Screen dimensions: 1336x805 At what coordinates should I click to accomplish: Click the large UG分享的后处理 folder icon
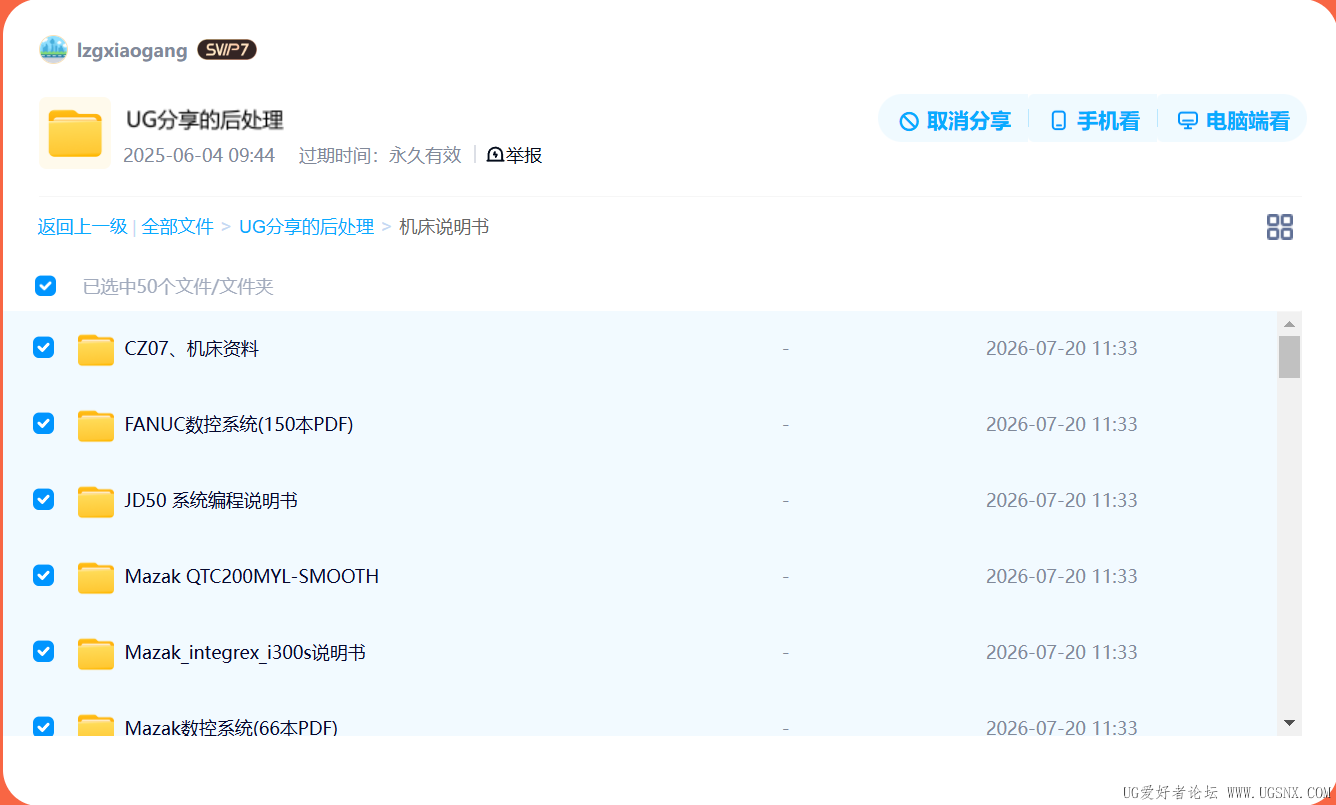coord(75,134)
